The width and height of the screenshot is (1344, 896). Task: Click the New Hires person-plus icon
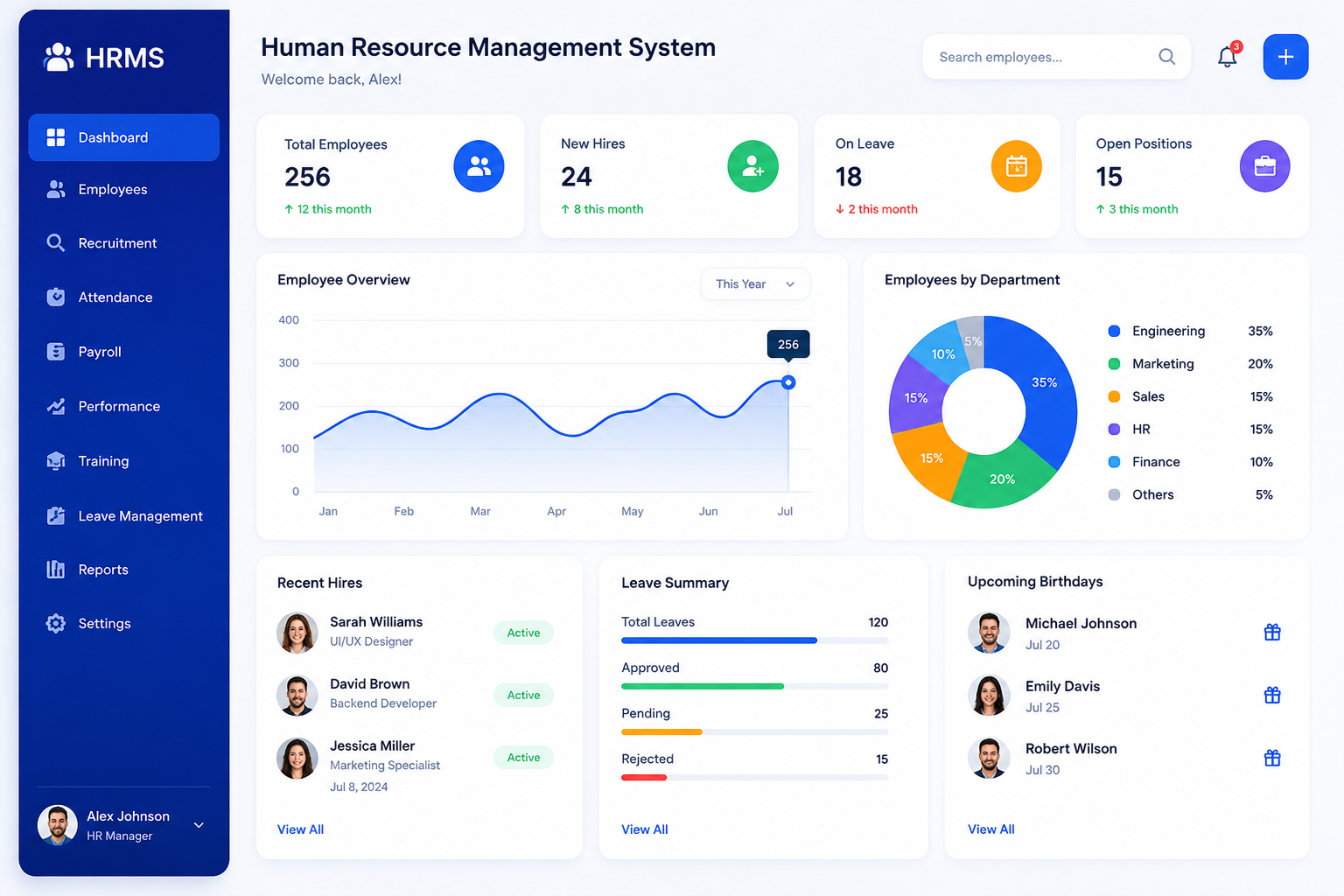(x=752, y=166)
